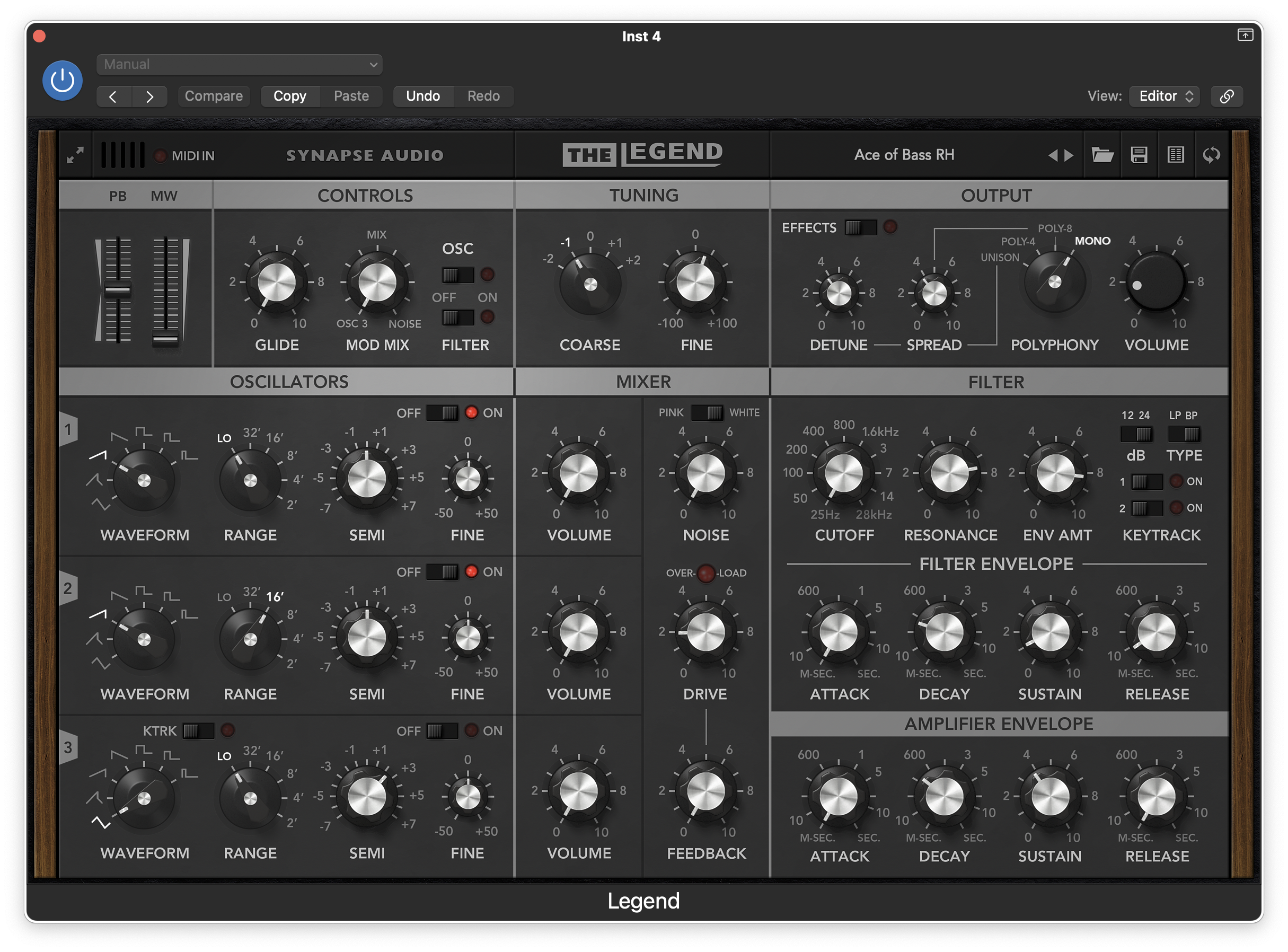1288x952 pixels.
Task: Click the NOISE level knob
Action: coord(705,473)
